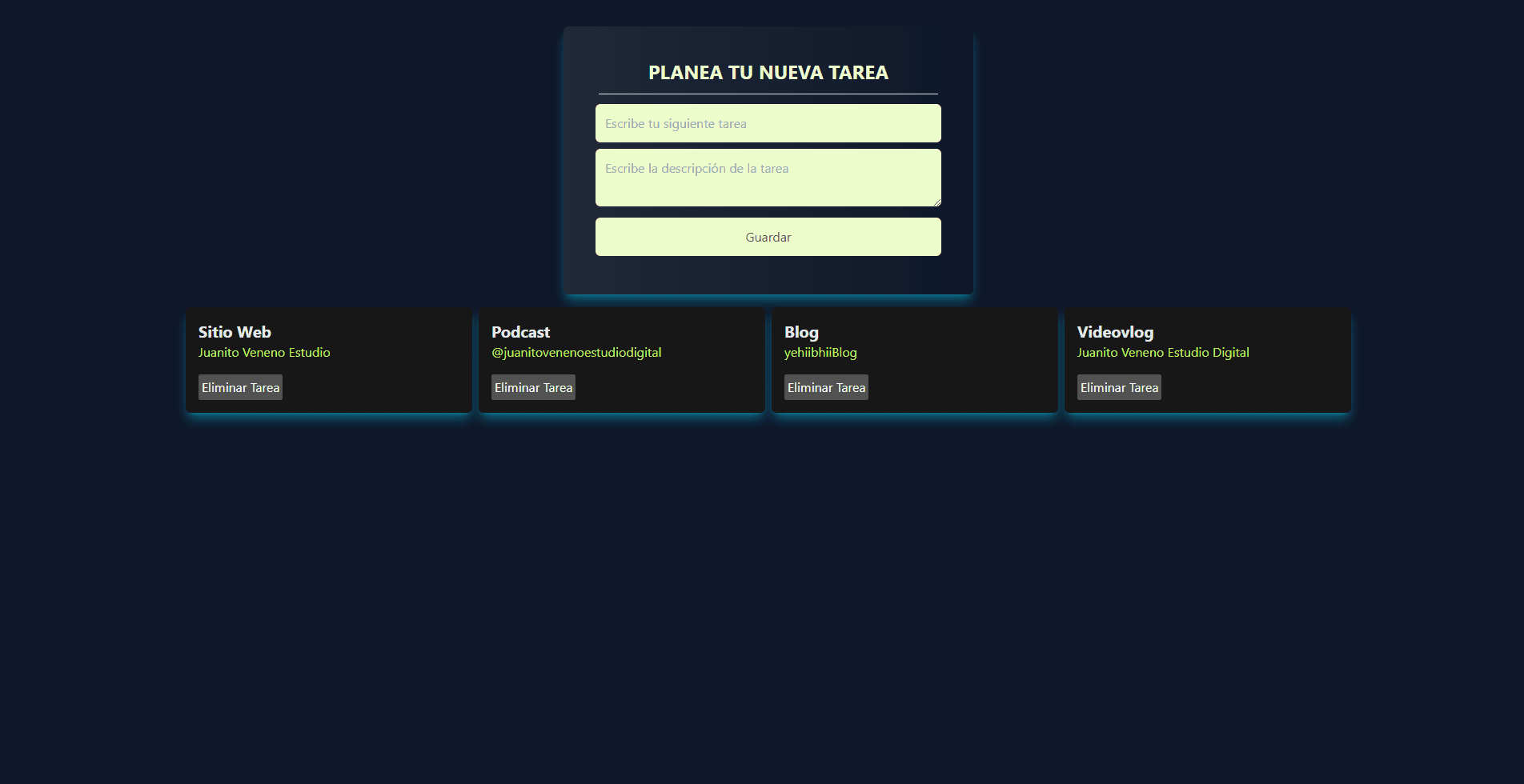Image resolution: width=1524 pixels, height=784 pixels.
Task: Focus the task description textarea
Action: point(768,178)
